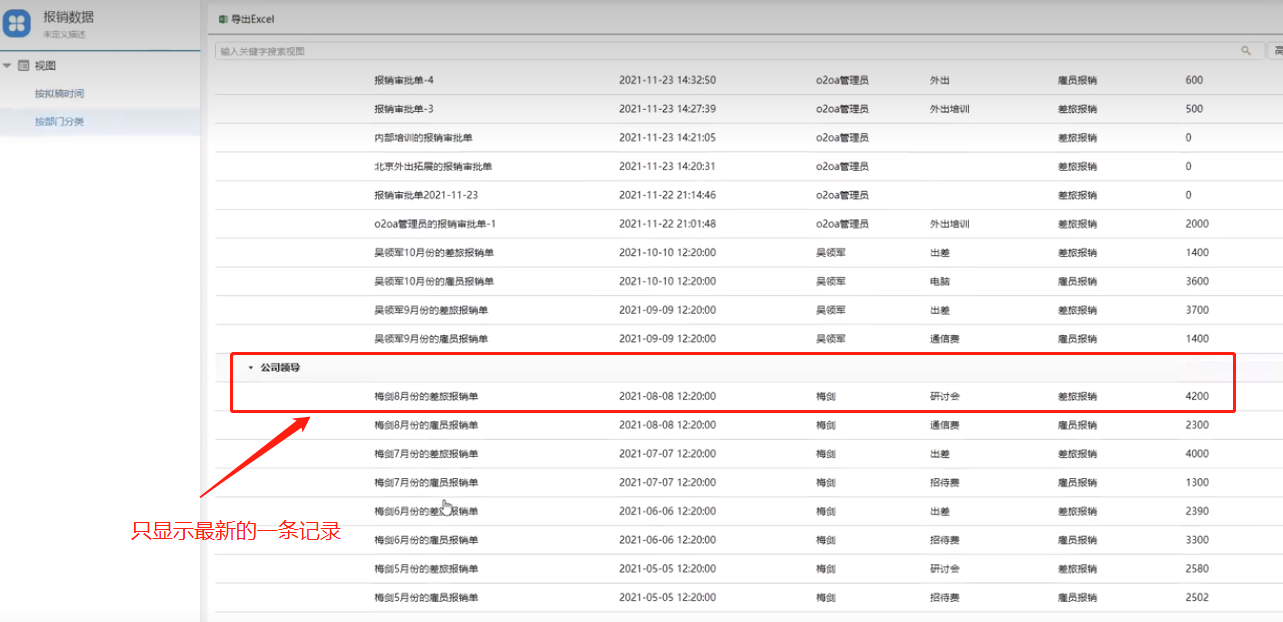Screen dimensions: 1283x622
Task: Click 吴领军 in 吴领军9月份的差旅报销单 row
Action: click(831, 310)
